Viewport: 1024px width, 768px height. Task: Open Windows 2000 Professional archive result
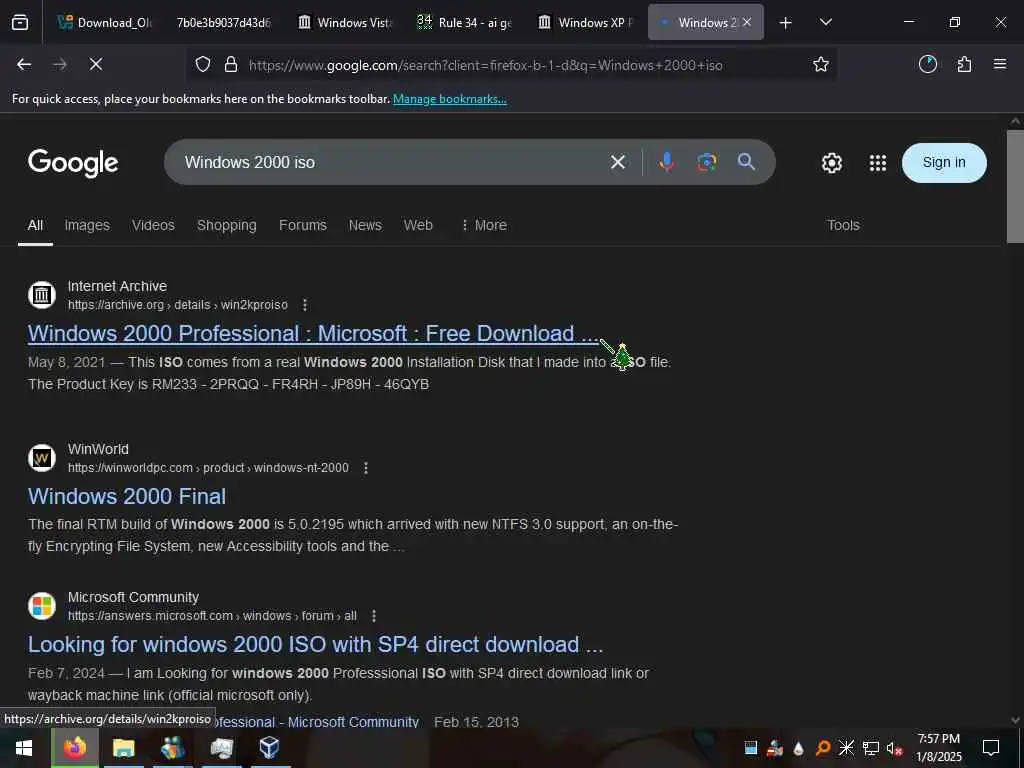tap(313, 334)
